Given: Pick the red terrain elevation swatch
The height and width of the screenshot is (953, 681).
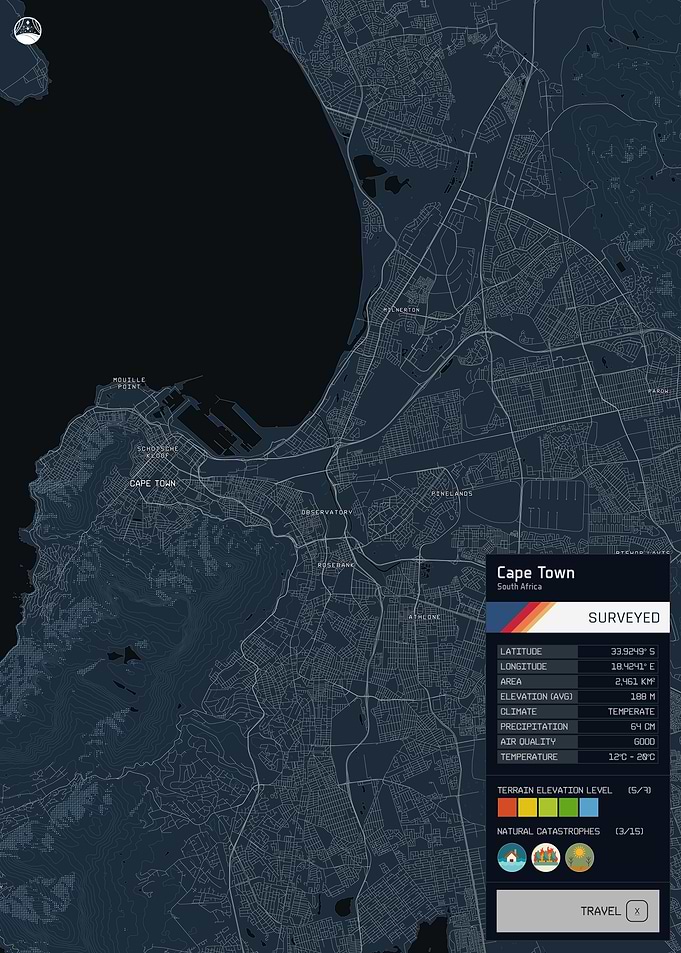Looking at the screenshot, I should tap(507, 807).
